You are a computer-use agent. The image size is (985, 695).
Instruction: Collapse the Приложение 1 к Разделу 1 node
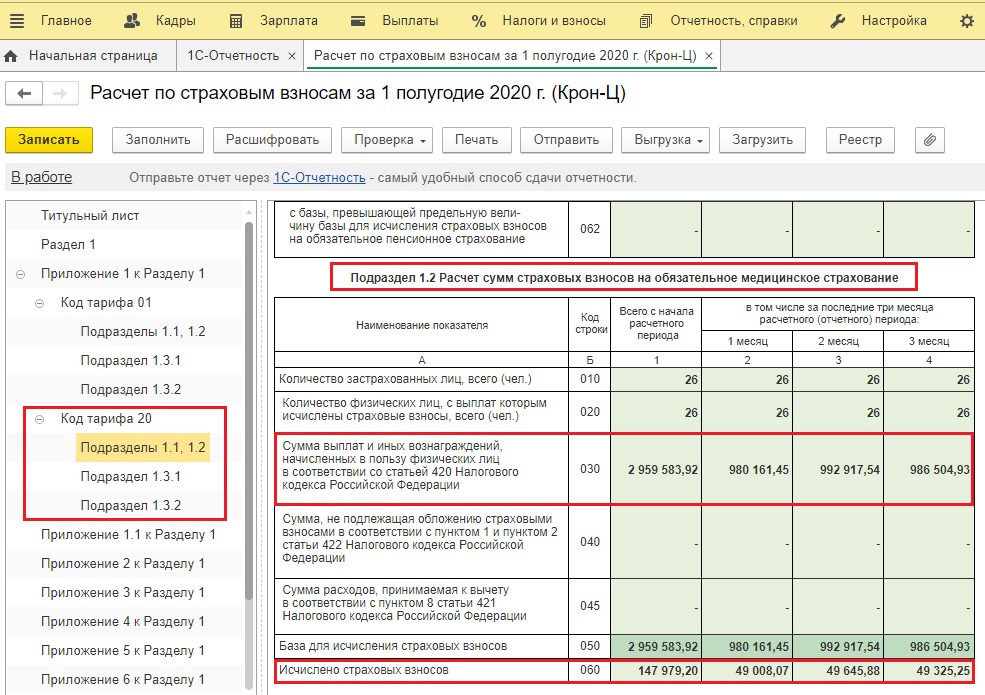pyautogui.click(x=21, y=274)
